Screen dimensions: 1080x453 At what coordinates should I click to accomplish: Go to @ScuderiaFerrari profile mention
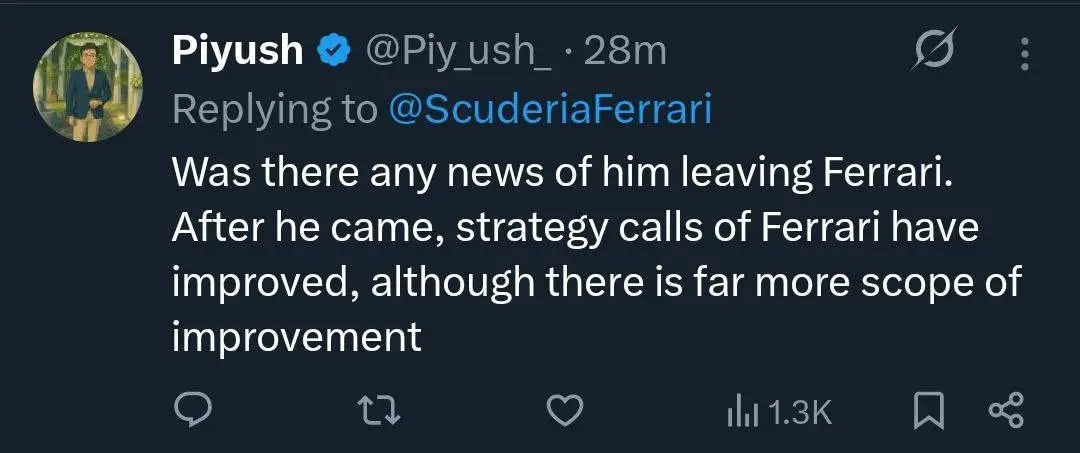tap(550, 110)
